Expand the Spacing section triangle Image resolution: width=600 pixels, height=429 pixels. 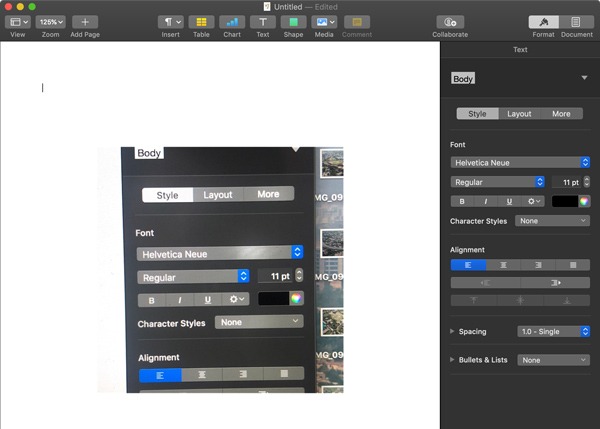point(452,331)
